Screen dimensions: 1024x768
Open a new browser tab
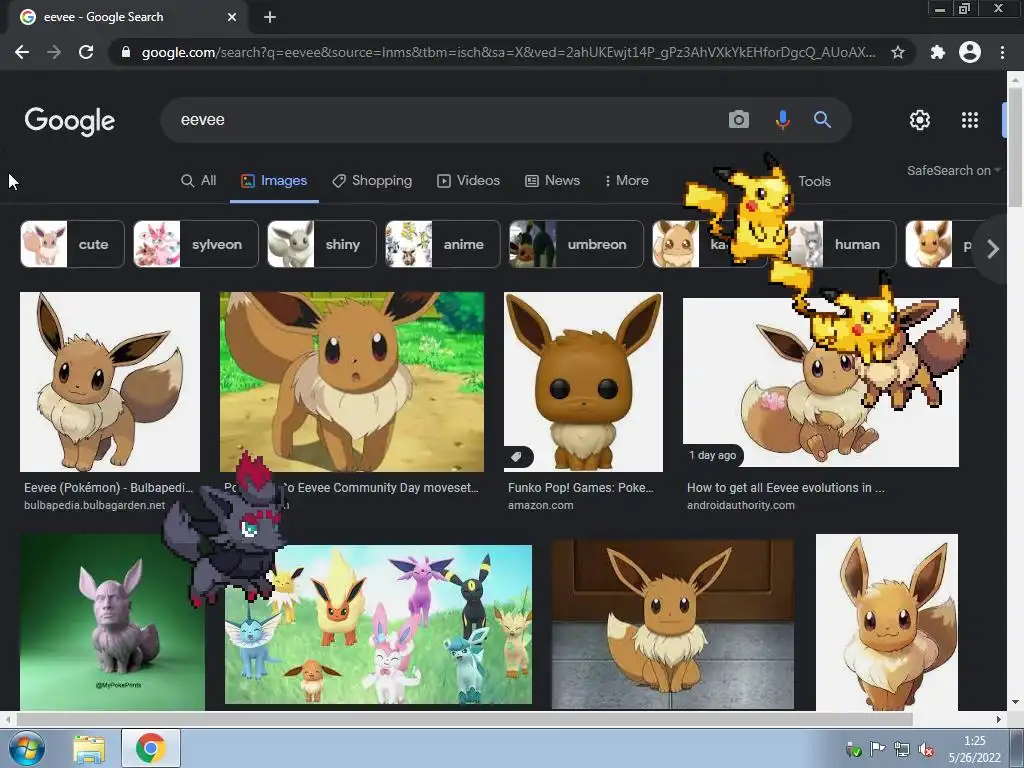coord(270,17)
